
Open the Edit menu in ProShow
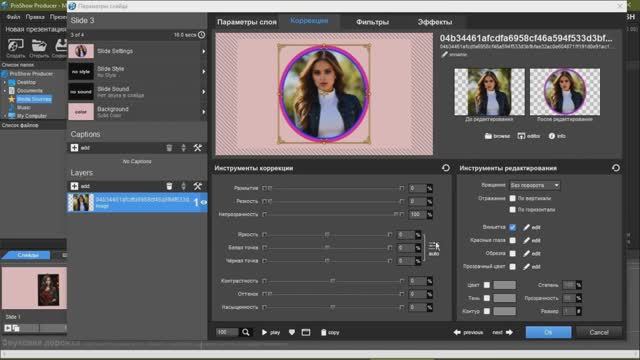click(35, 17)
